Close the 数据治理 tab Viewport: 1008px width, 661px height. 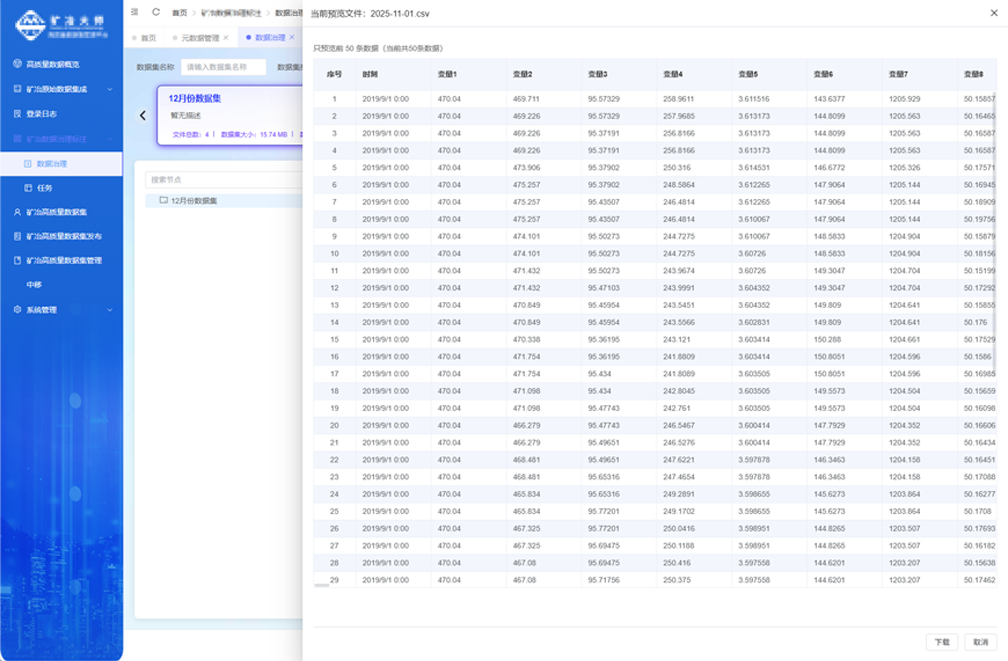pos(292,38)
